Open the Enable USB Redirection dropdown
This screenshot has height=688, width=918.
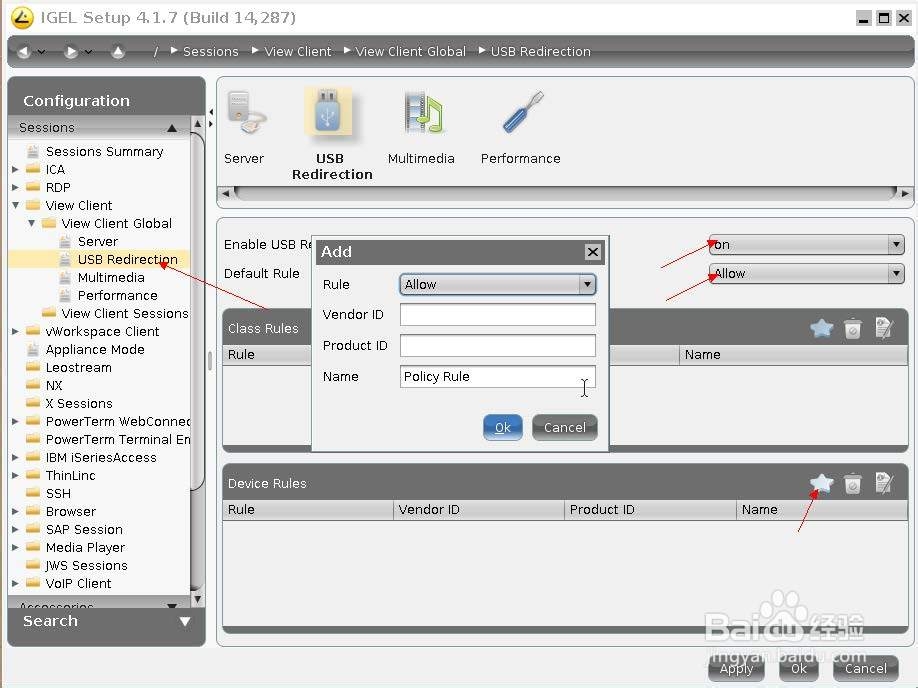pyautogui.click(x=807, y=245)
